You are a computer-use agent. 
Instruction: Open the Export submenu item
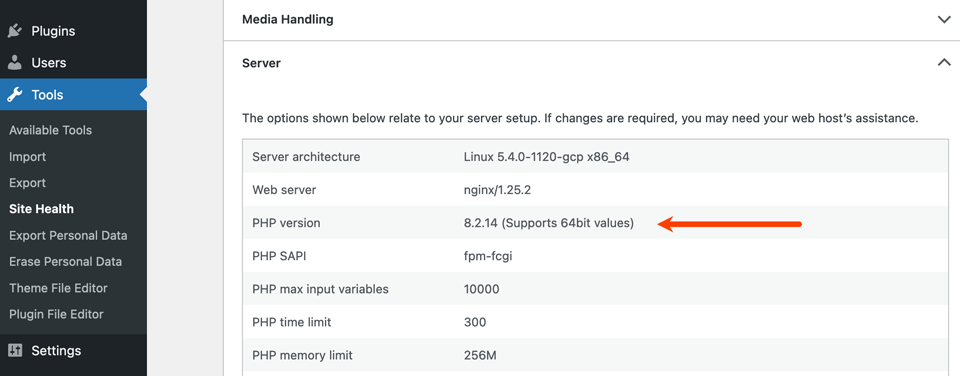pos(28,182)
